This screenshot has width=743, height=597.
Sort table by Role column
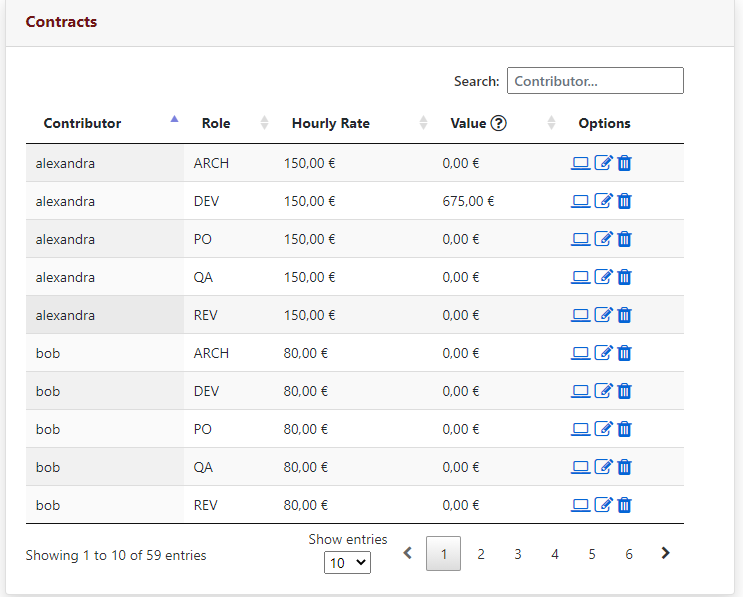click(229, 123)
